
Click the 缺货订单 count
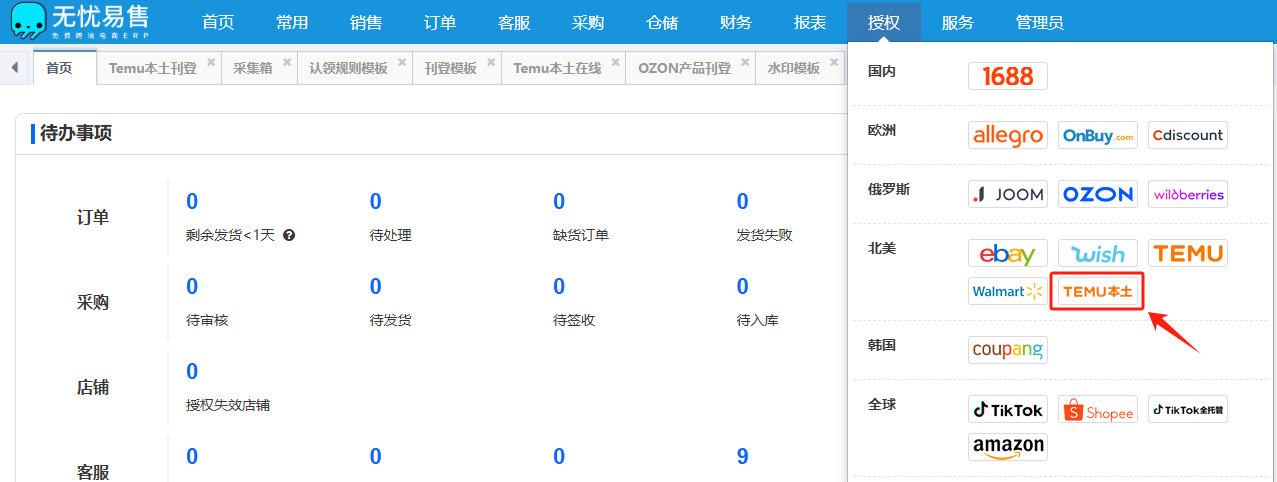point(559,202)
